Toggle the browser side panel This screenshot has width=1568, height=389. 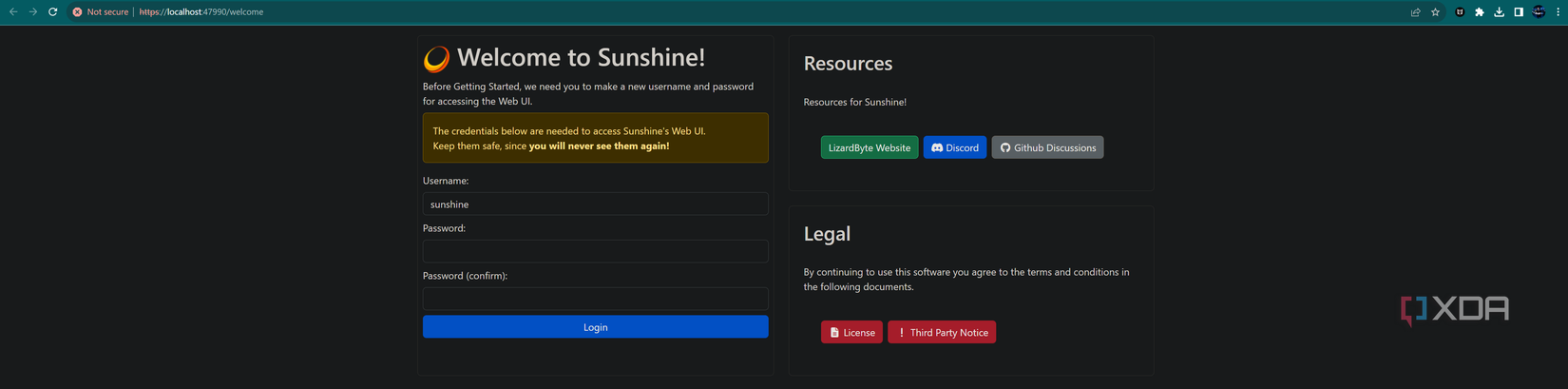click(x=1519, y=11)
